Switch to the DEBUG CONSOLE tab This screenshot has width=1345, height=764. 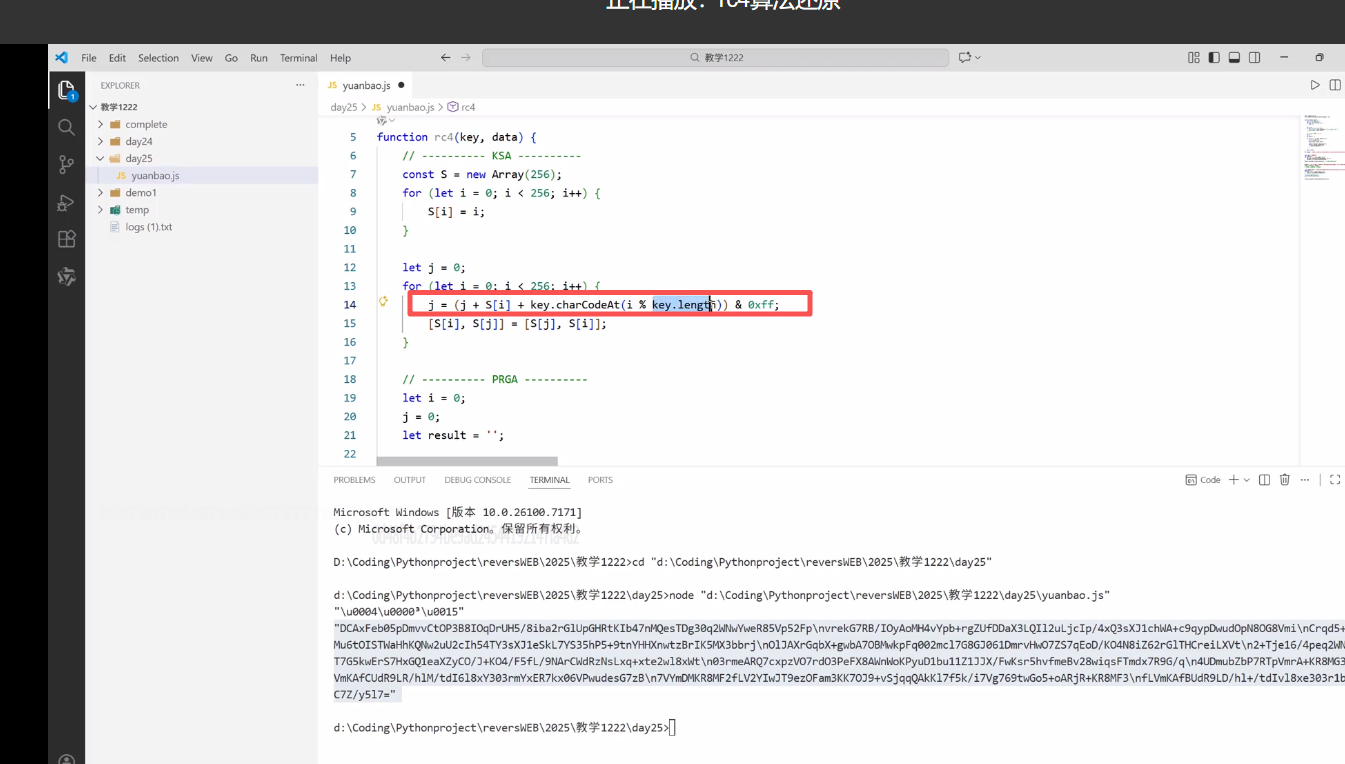pos(478,480)
